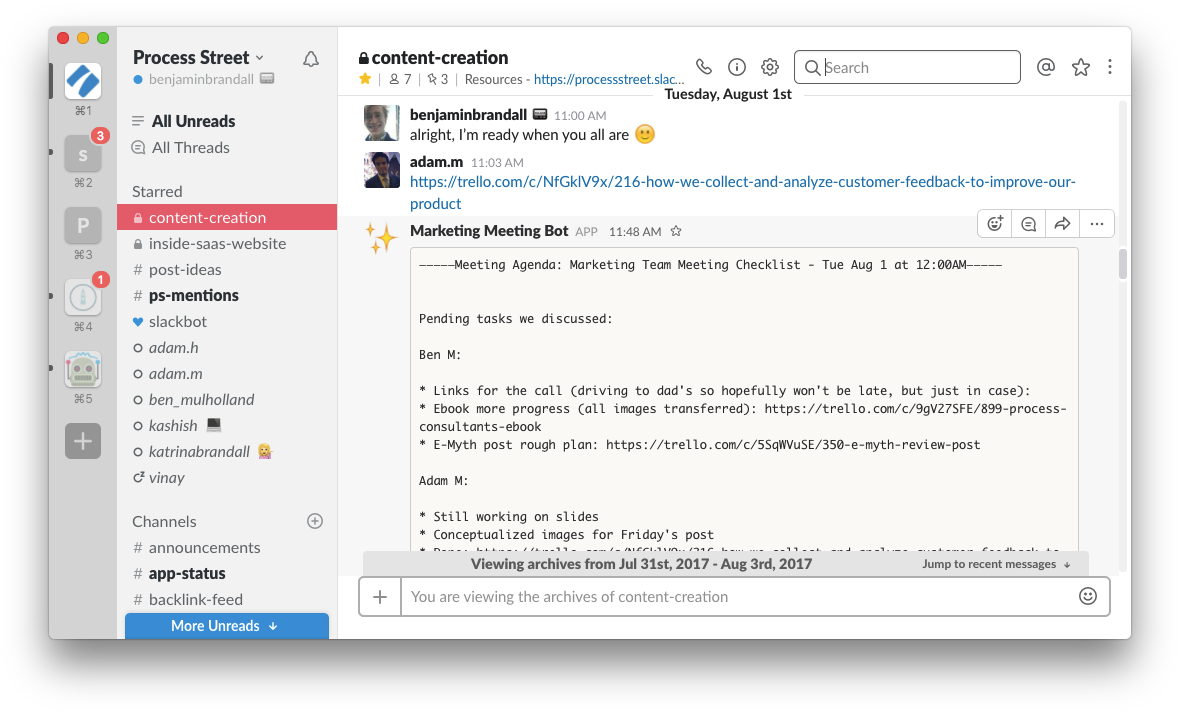The image size is (1179, 713).
Task: Open channel settings gear
Action: (770, 66)
